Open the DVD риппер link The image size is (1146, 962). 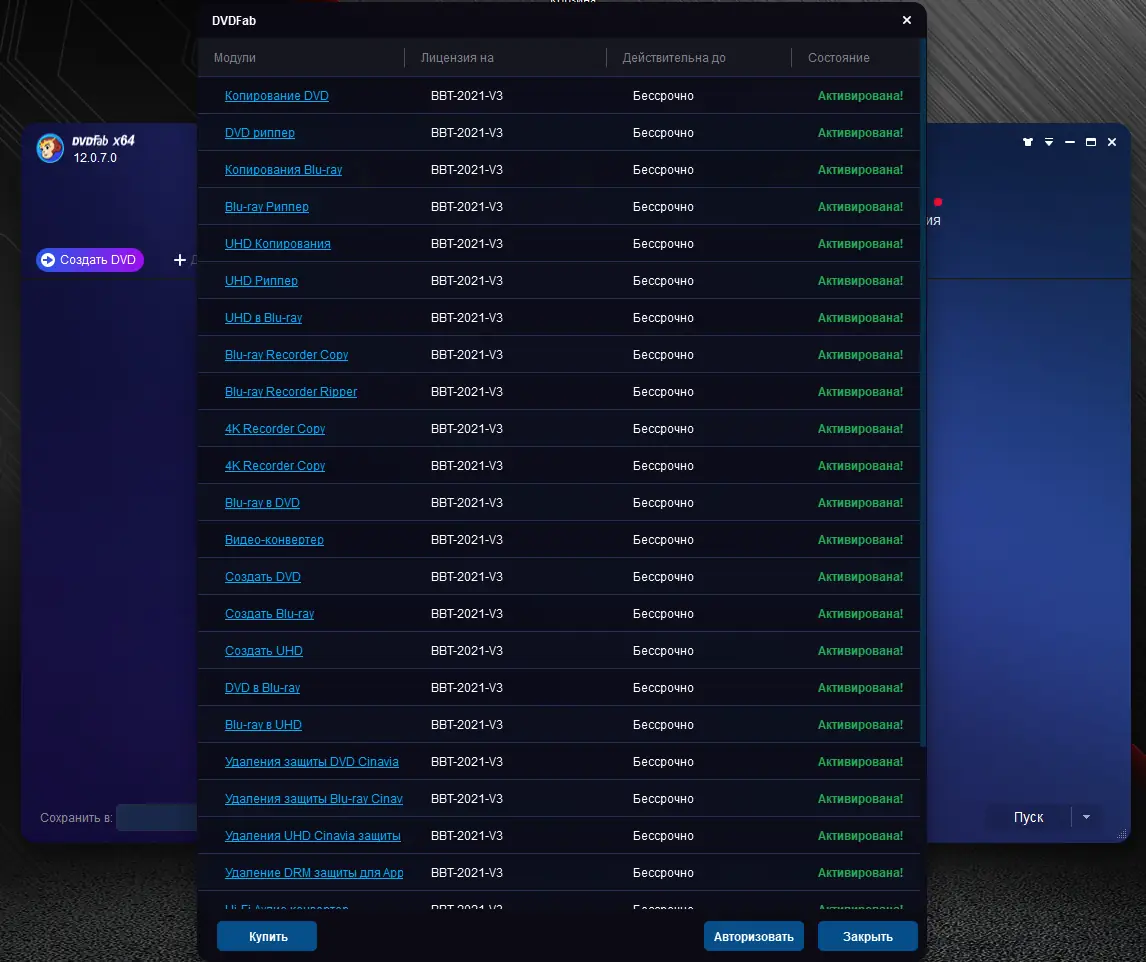259,132
